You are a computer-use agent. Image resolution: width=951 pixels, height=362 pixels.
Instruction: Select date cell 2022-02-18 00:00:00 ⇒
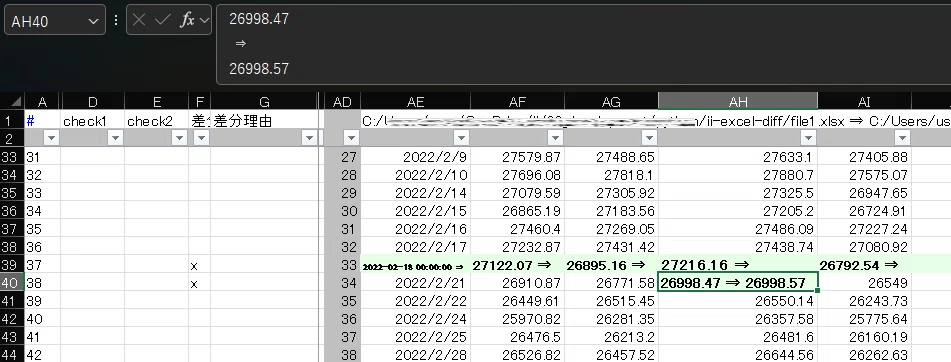click(415, 265)
